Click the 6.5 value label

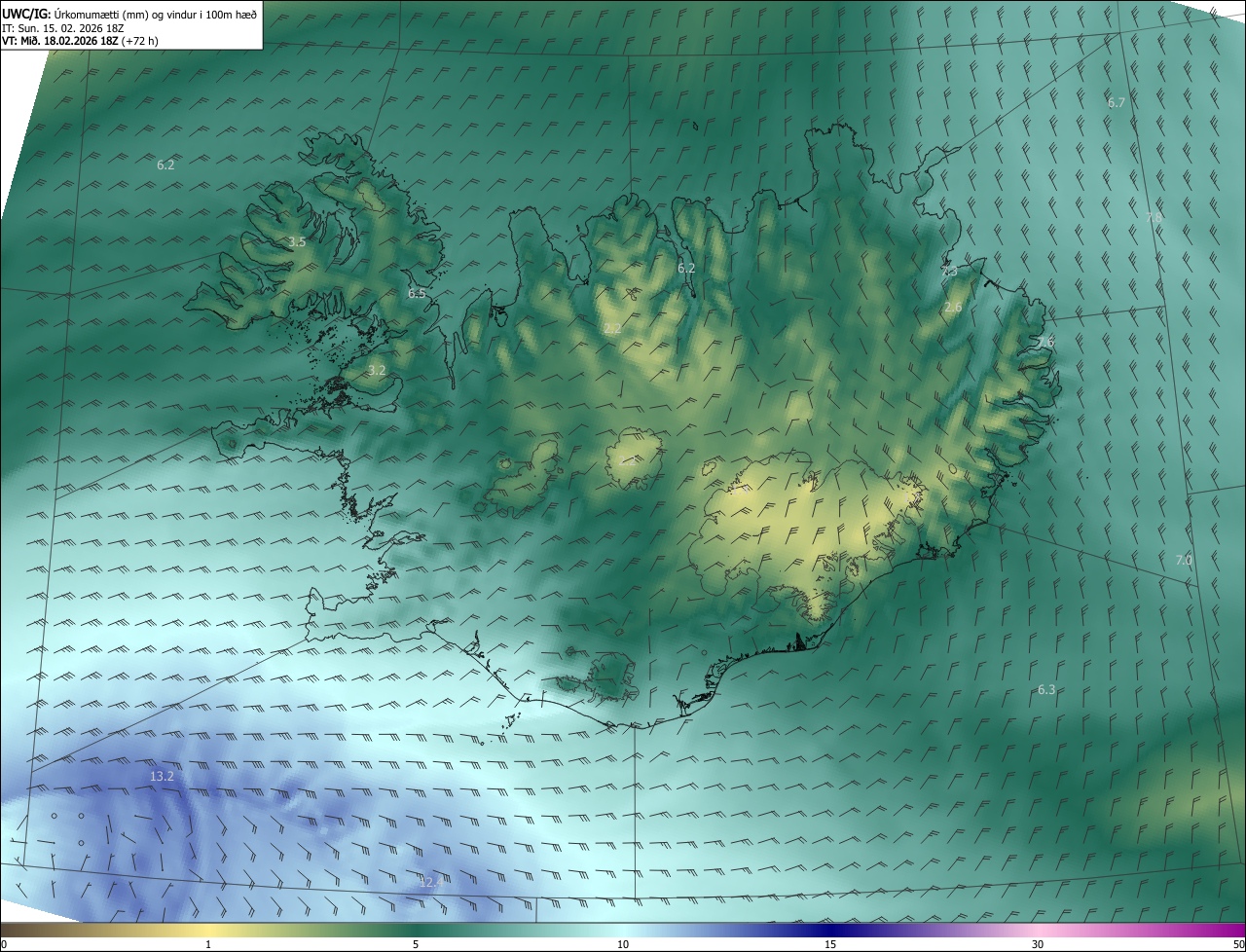[417, 293]
